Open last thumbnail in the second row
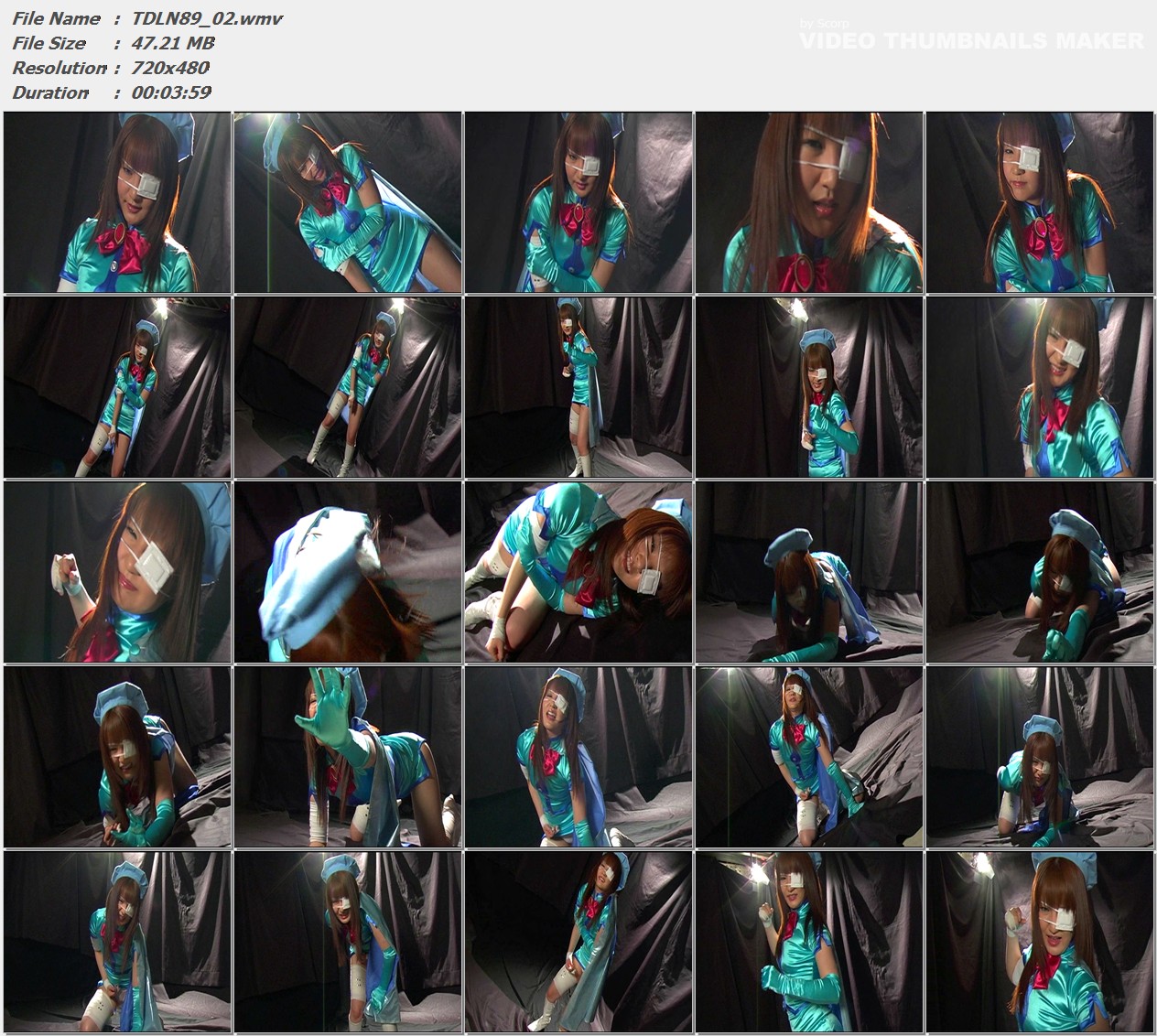This screenshot has width=1157, height=1036. tap(1040, 387)
